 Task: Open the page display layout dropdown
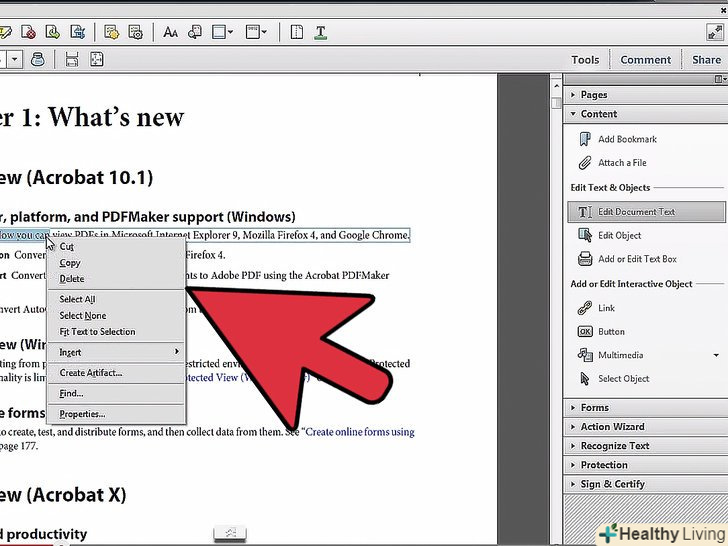[222, 32]
